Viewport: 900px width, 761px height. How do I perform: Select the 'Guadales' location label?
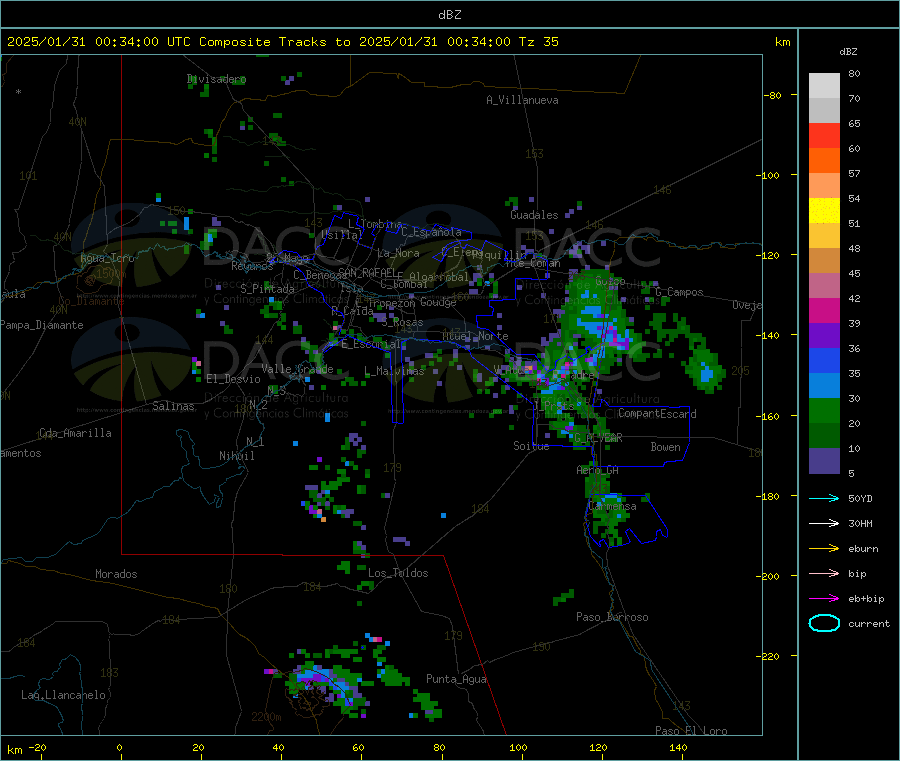pos(534,215)
